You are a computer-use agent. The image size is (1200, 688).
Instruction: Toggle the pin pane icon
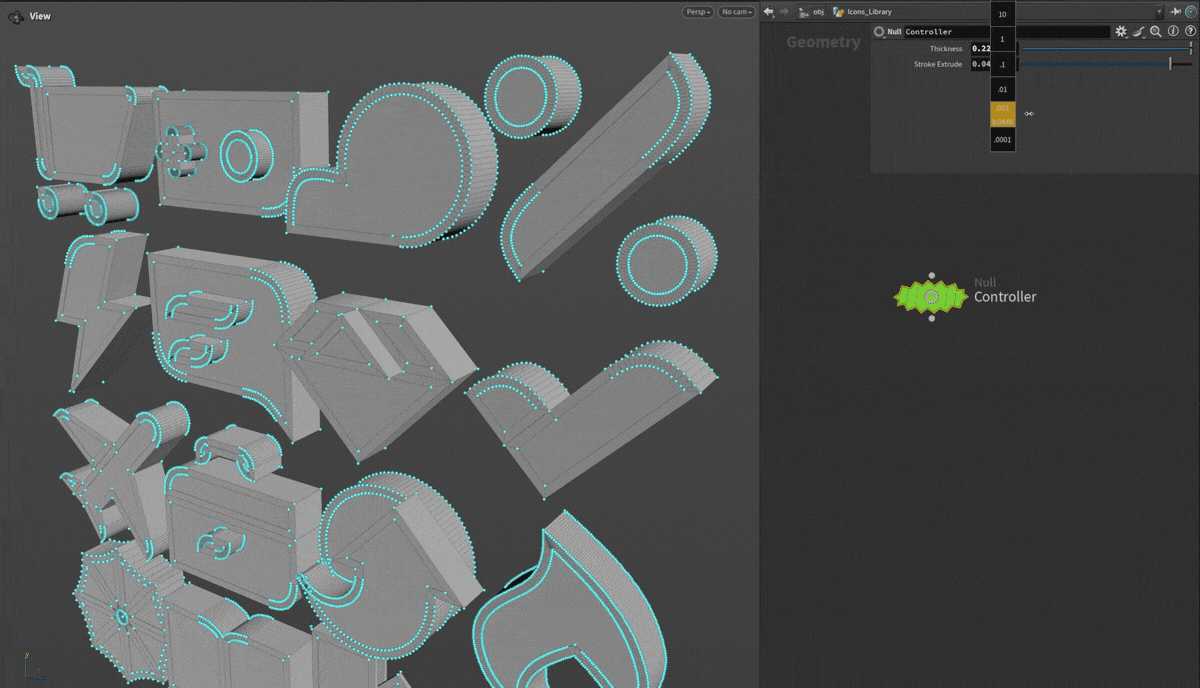[x=1175, y=12]
